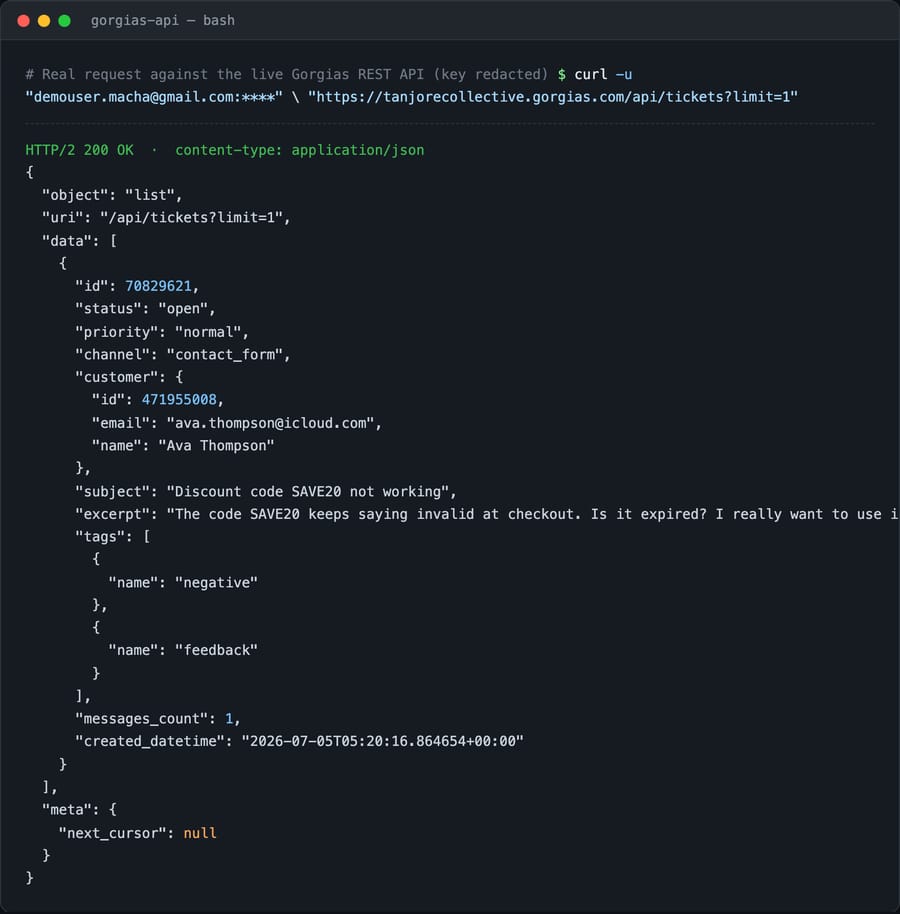Click the "meta": { line
Viewport: 900px width, 914px height.
(79, 810)
